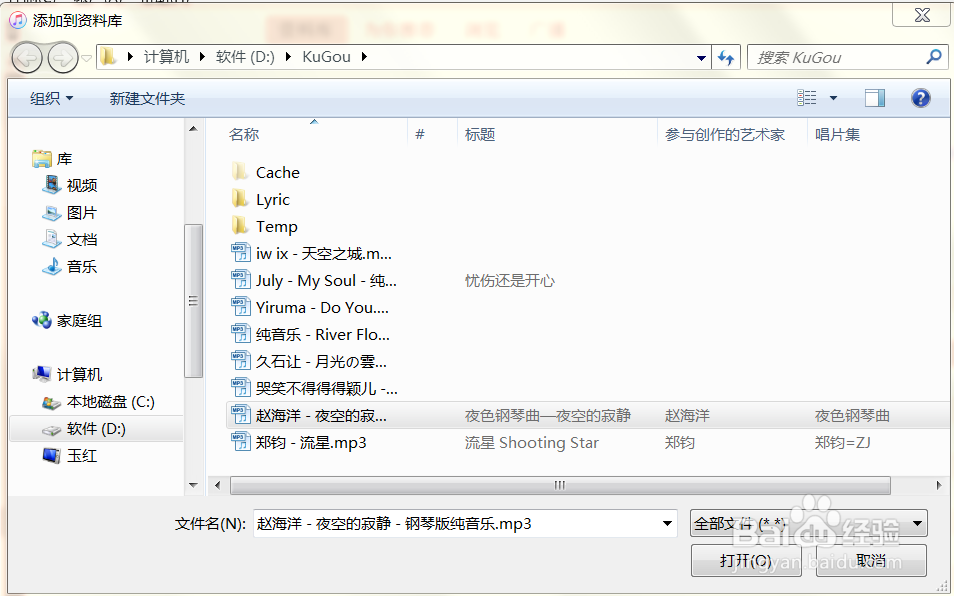954x596 pixels.
Task: Select the Cache folder icon
Action: pyautogui.click(x=240, y=172)
